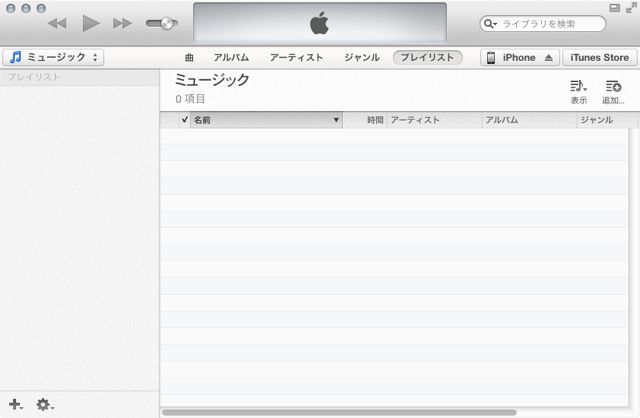Viewport: 640px width, 418px height.
Task: Switch to the アルバム tab
Action: [231, 58]
